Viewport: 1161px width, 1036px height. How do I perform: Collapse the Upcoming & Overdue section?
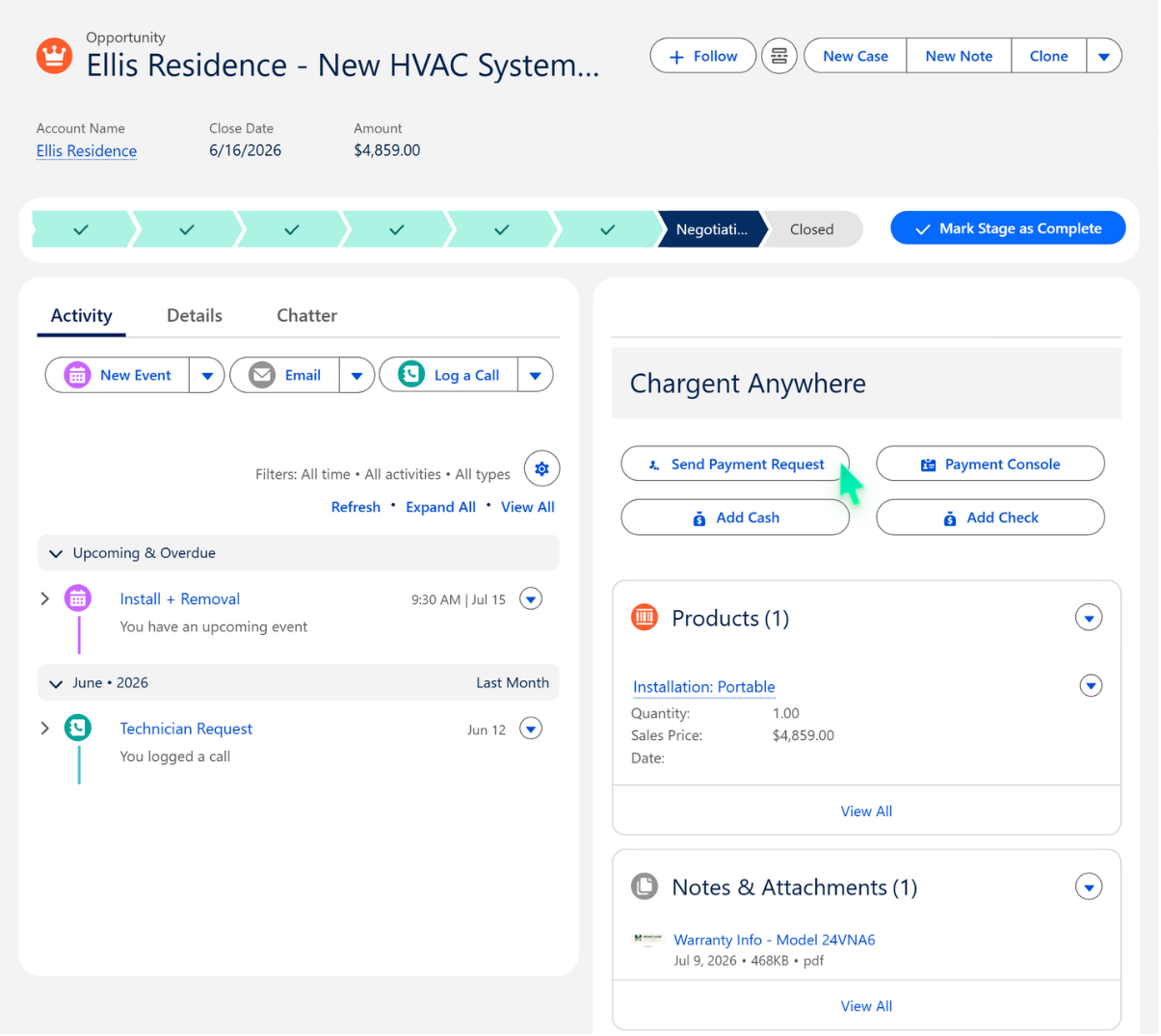(55, 553)
